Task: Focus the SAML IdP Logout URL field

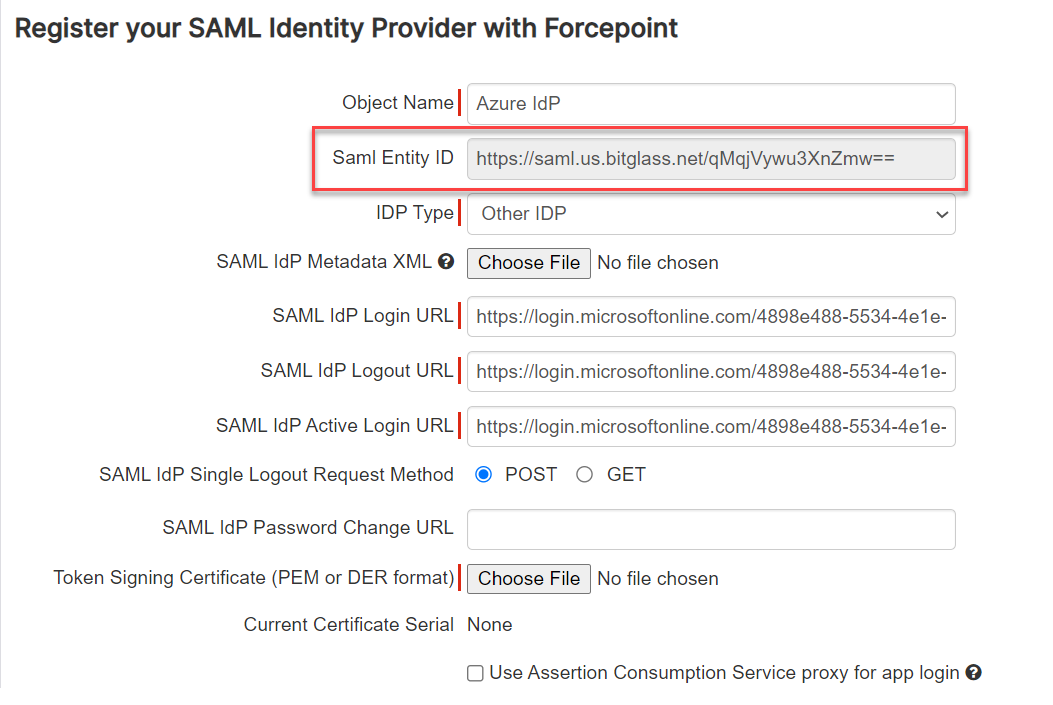Action: click(710, 371)
